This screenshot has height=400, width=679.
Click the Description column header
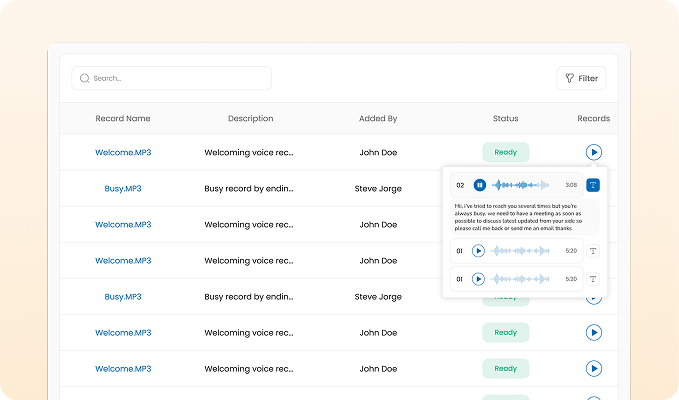(x=250, y=118)
